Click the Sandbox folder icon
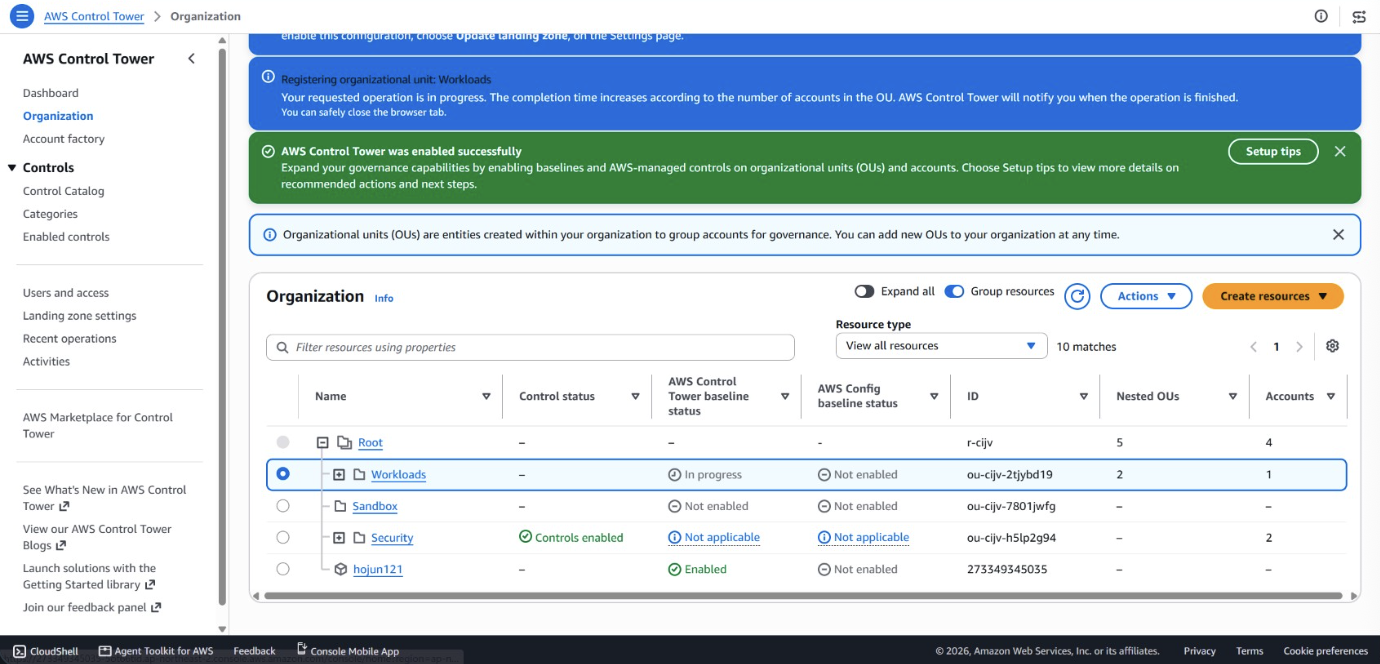The height and width of the screenshot is (664, 1380). coord(340,506)
